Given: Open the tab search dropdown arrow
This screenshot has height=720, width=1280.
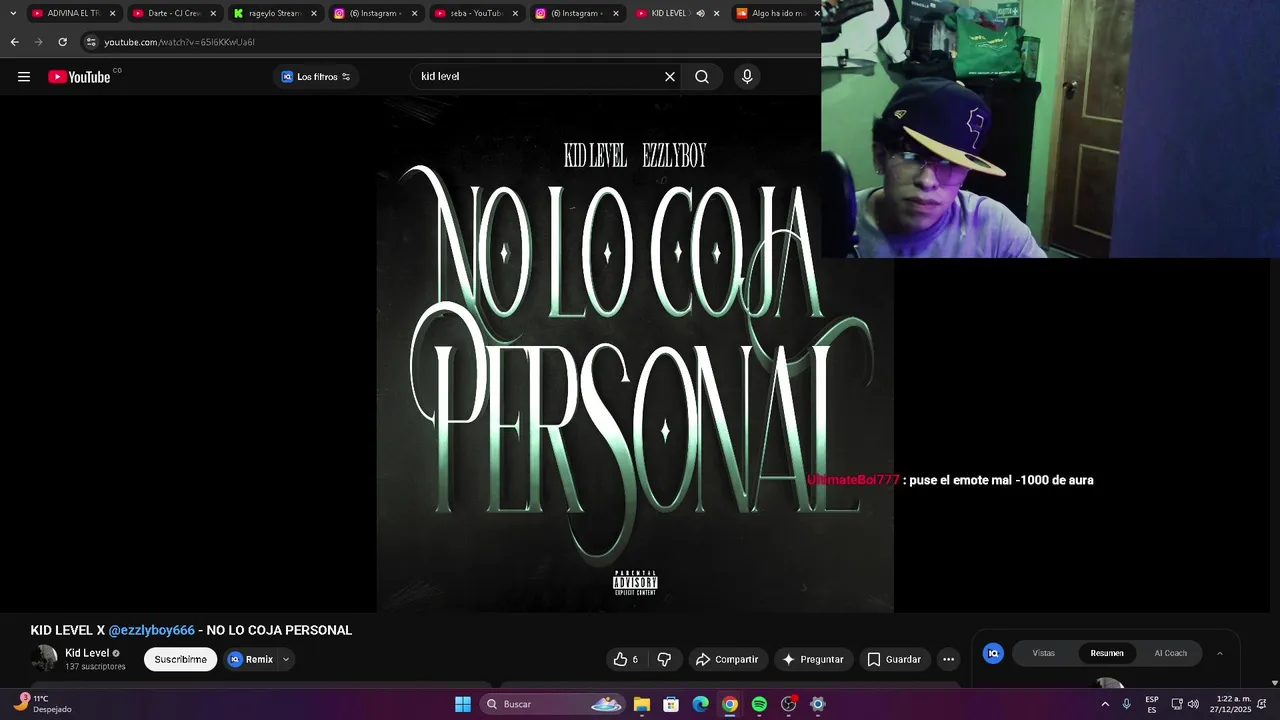Looking at the screenshot, I should coord(12,13).
